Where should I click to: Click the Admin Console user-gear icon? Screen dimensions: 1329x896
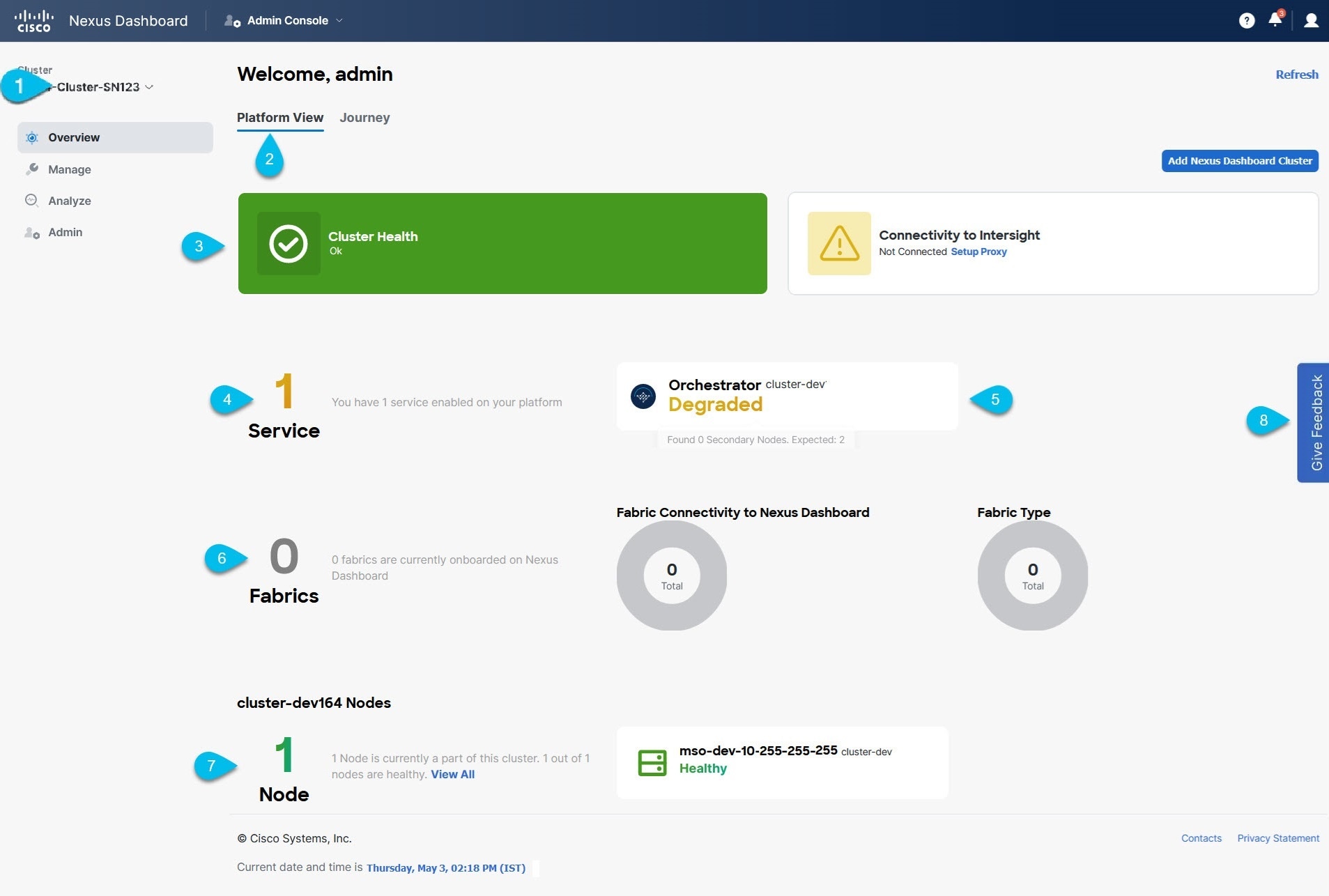(x=232, y=21)
